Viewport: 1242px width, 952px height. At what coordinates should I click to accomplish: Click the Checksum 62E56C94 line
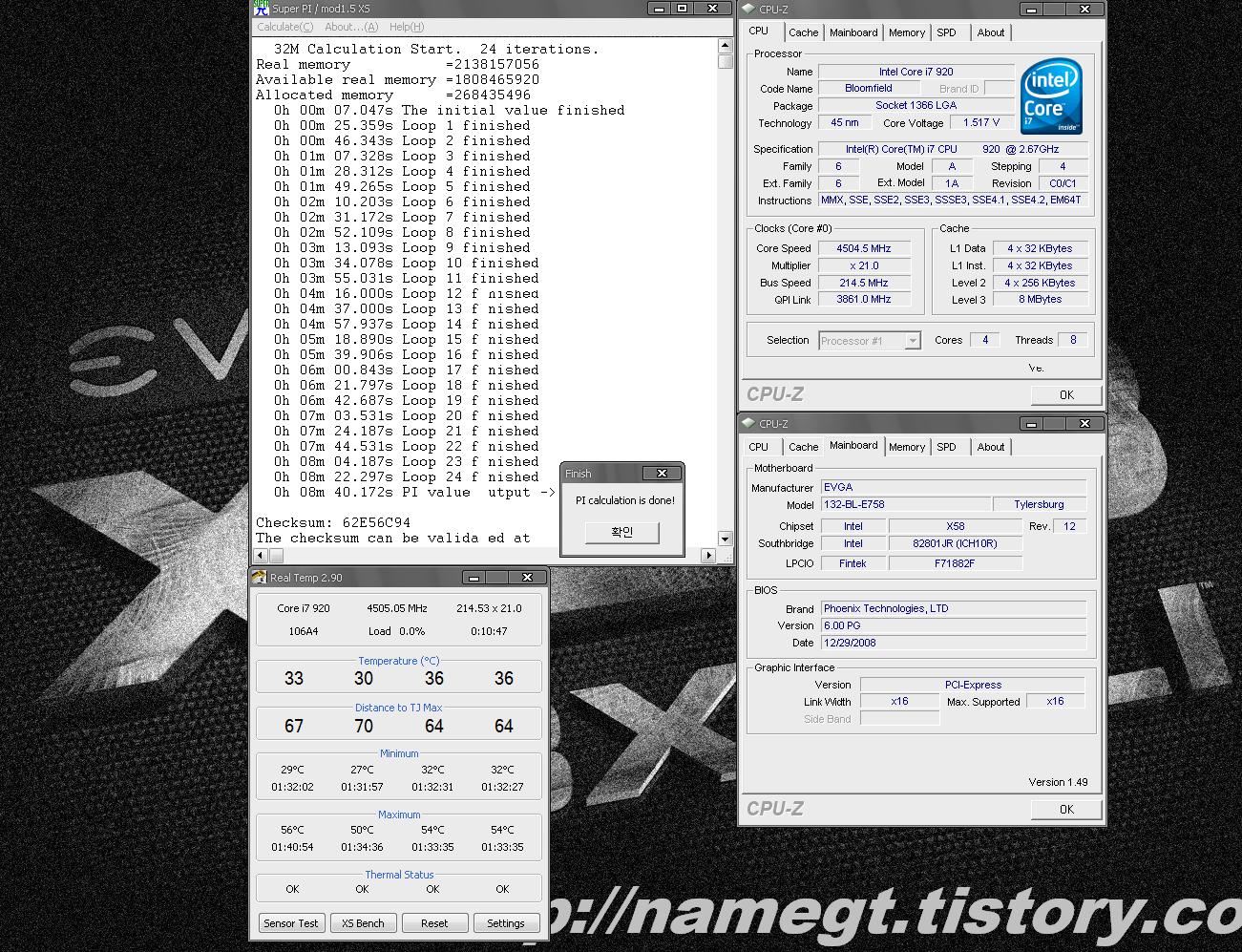333,522
